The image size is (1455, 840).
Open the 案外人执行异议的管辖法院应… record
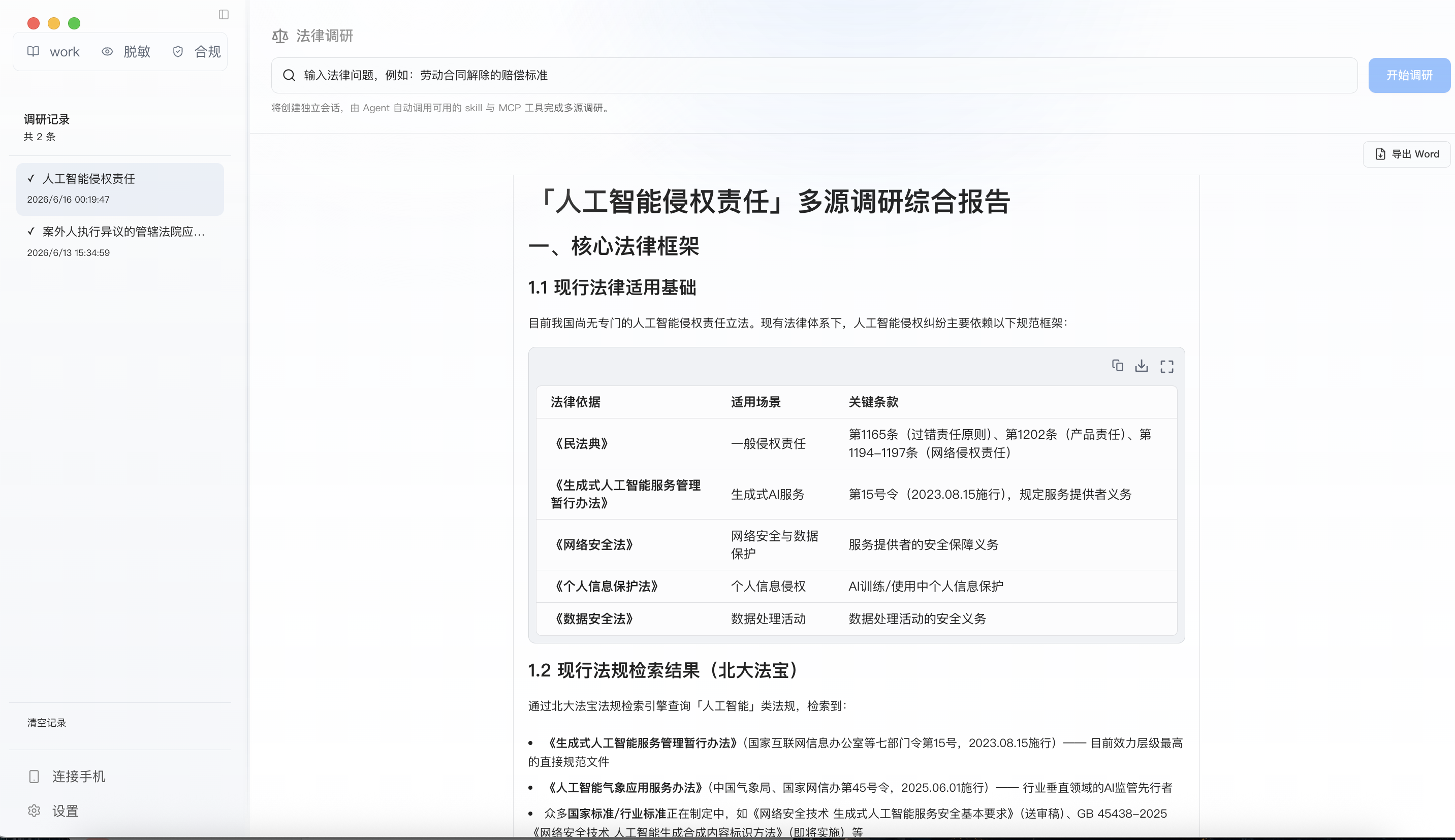point(120,242)
